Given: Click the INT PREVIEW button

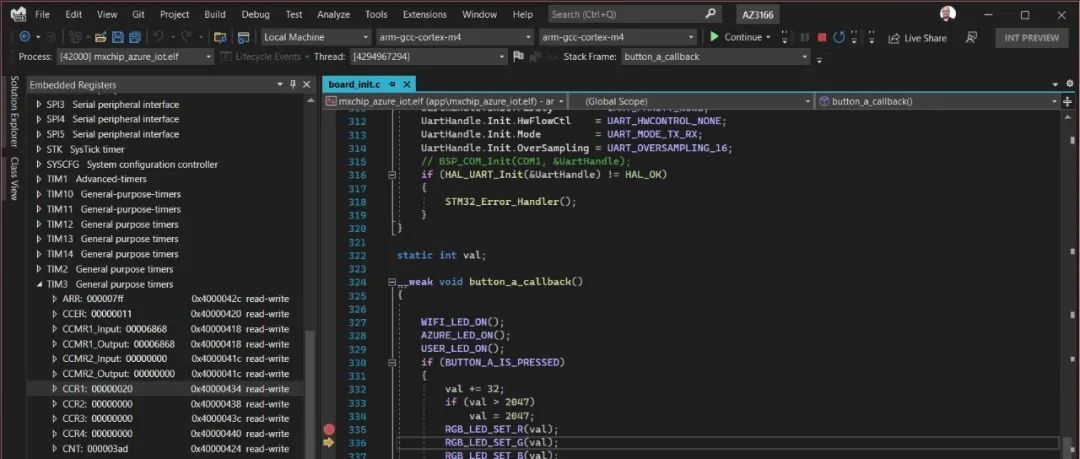Looking at the screenshot, I should [1031, 38].
